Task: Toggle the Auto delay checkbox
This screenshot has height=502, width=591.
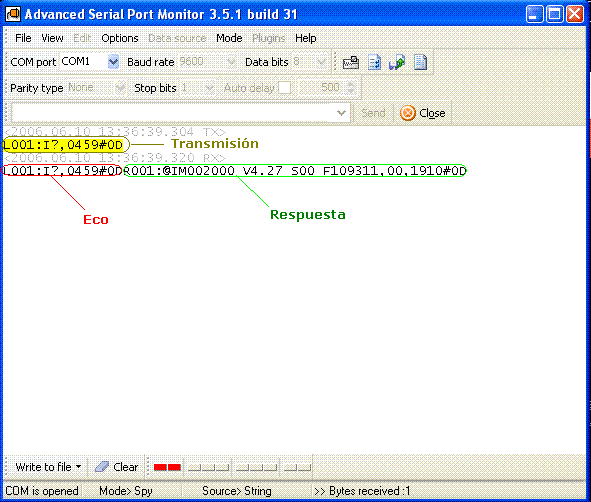Action: [285, 87]
